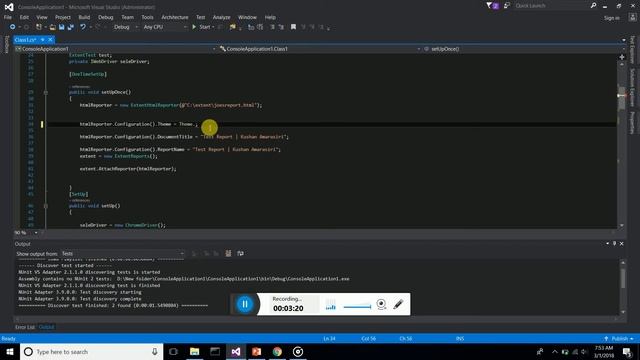Viewport: 640px width, 360px height.
Task: Close the Class1.cs tab
Action: (x=50, y=40)
